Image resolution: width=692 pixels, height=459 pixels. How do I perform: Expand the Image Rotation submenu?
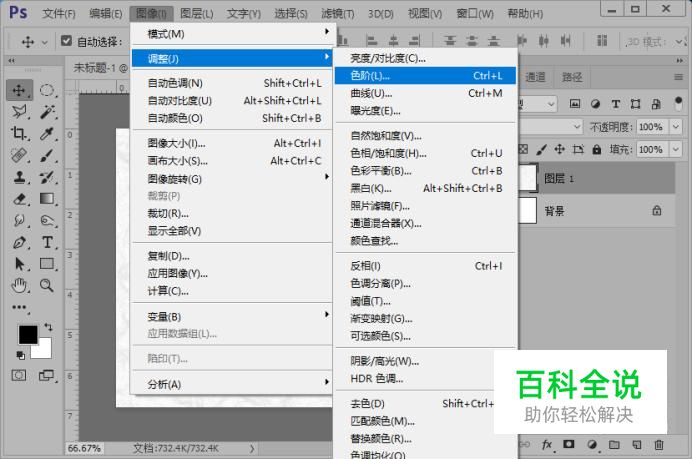232,179
